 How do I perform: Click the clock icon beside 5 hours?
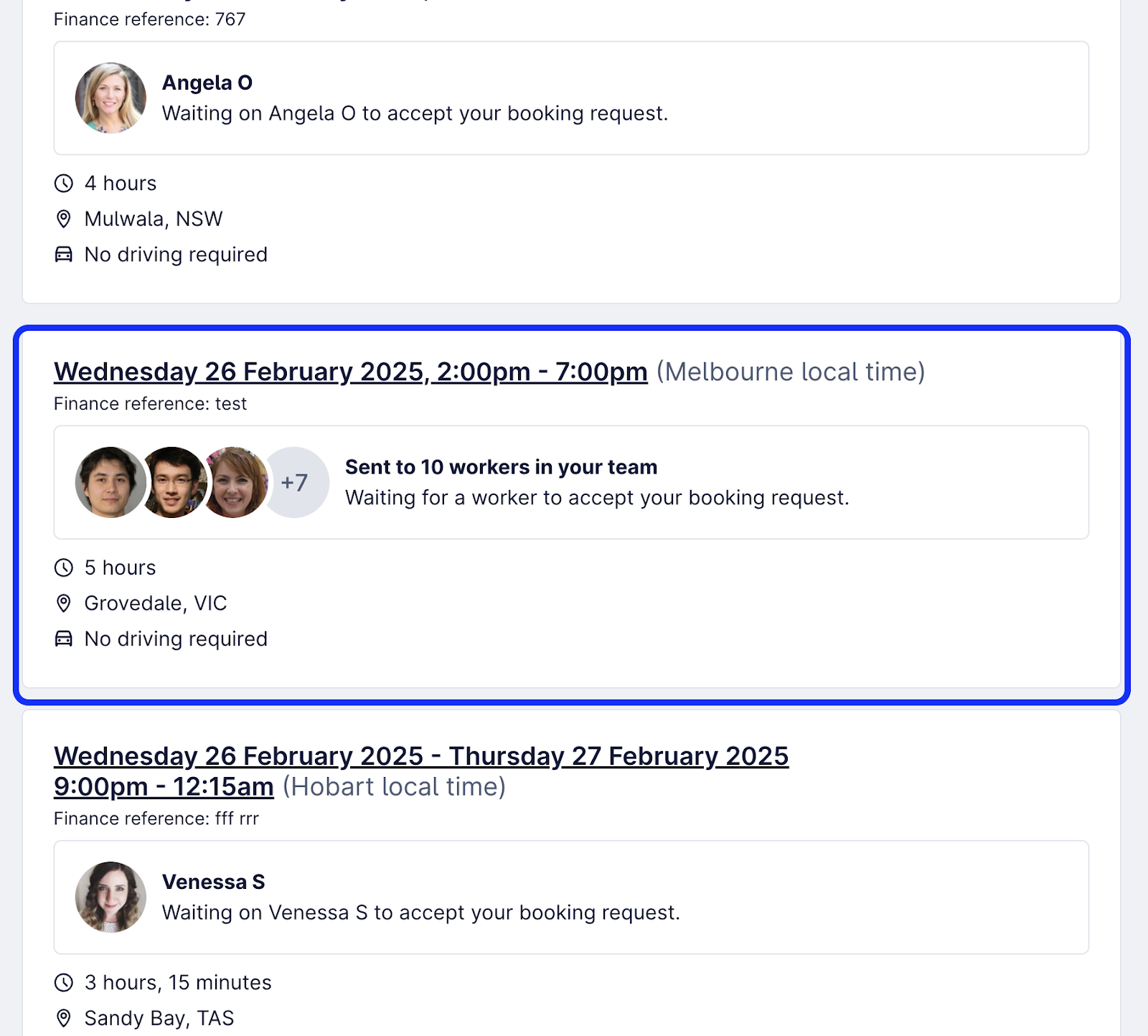(64, 568)
